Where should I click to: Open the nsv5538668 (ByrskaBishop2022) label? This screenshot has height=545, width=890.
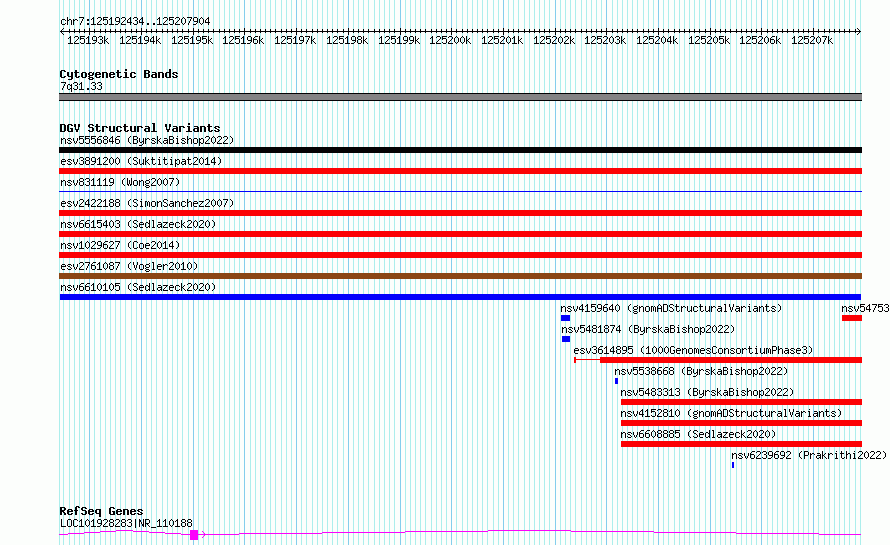tap(701, 371)
